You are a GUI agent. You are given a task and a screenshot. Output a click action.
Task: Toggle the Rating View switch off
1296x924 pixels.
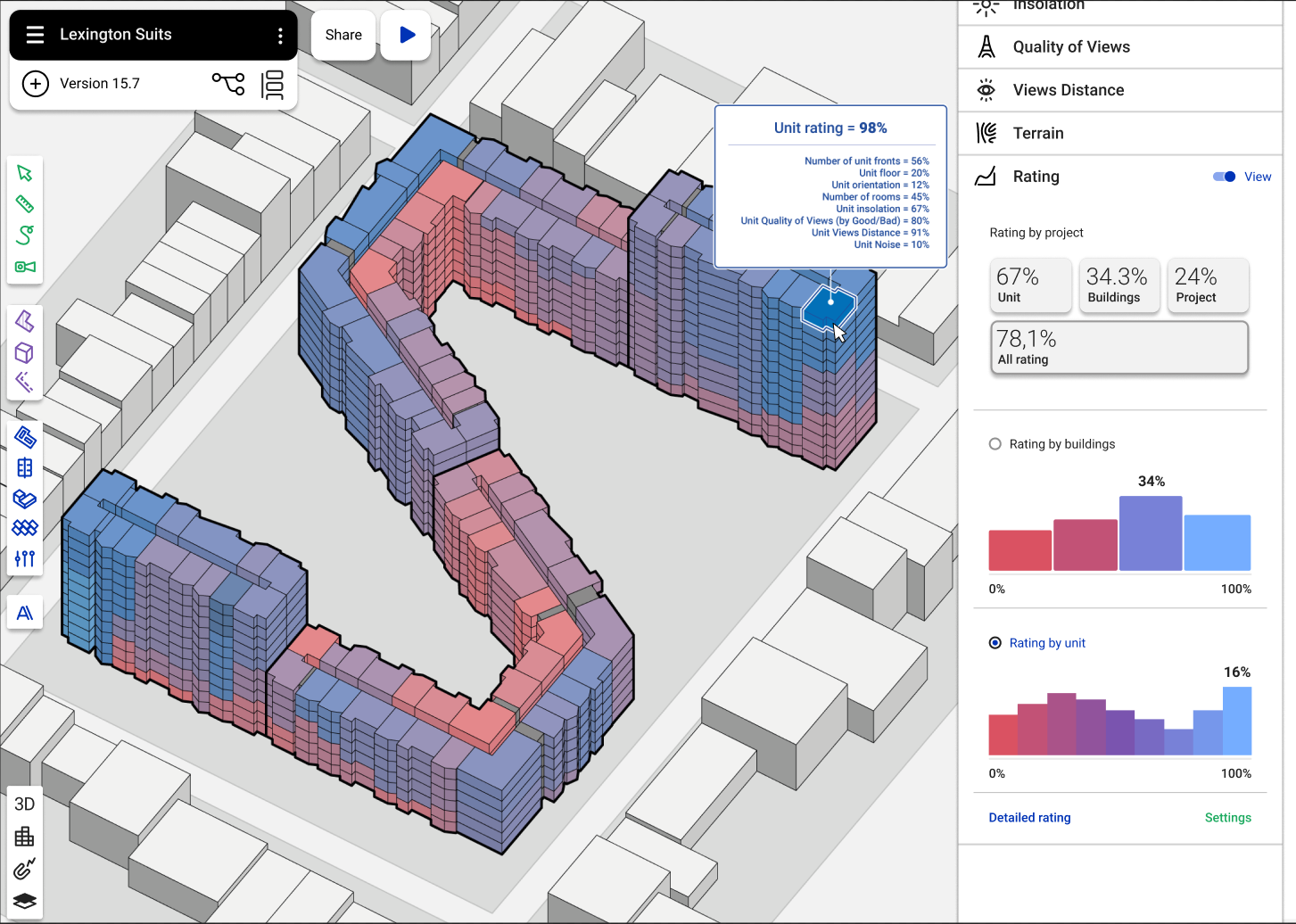pyautogui.click(x=1224, y=177)
